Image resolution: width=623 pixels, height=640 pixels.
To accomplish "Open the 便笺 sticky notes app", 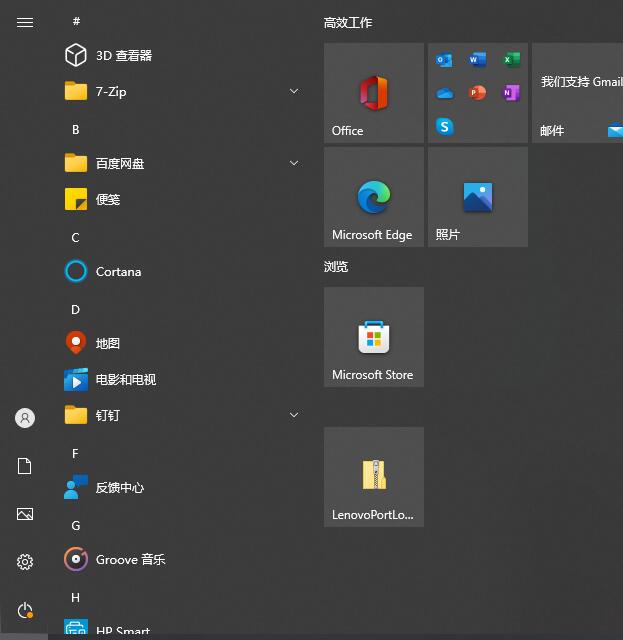I will 107,200.
